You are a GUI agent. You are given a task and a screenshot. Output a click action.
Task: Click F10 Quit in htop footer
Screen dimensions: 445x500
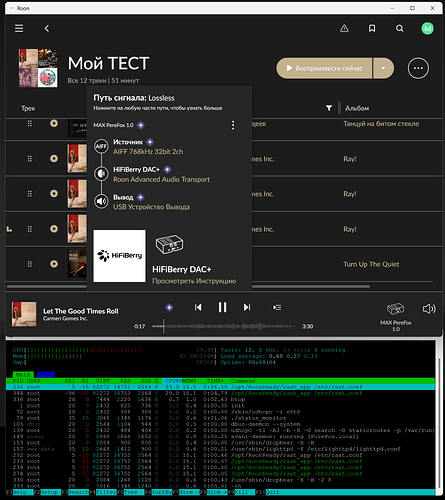pyautogui.click(x=268, y=492)
